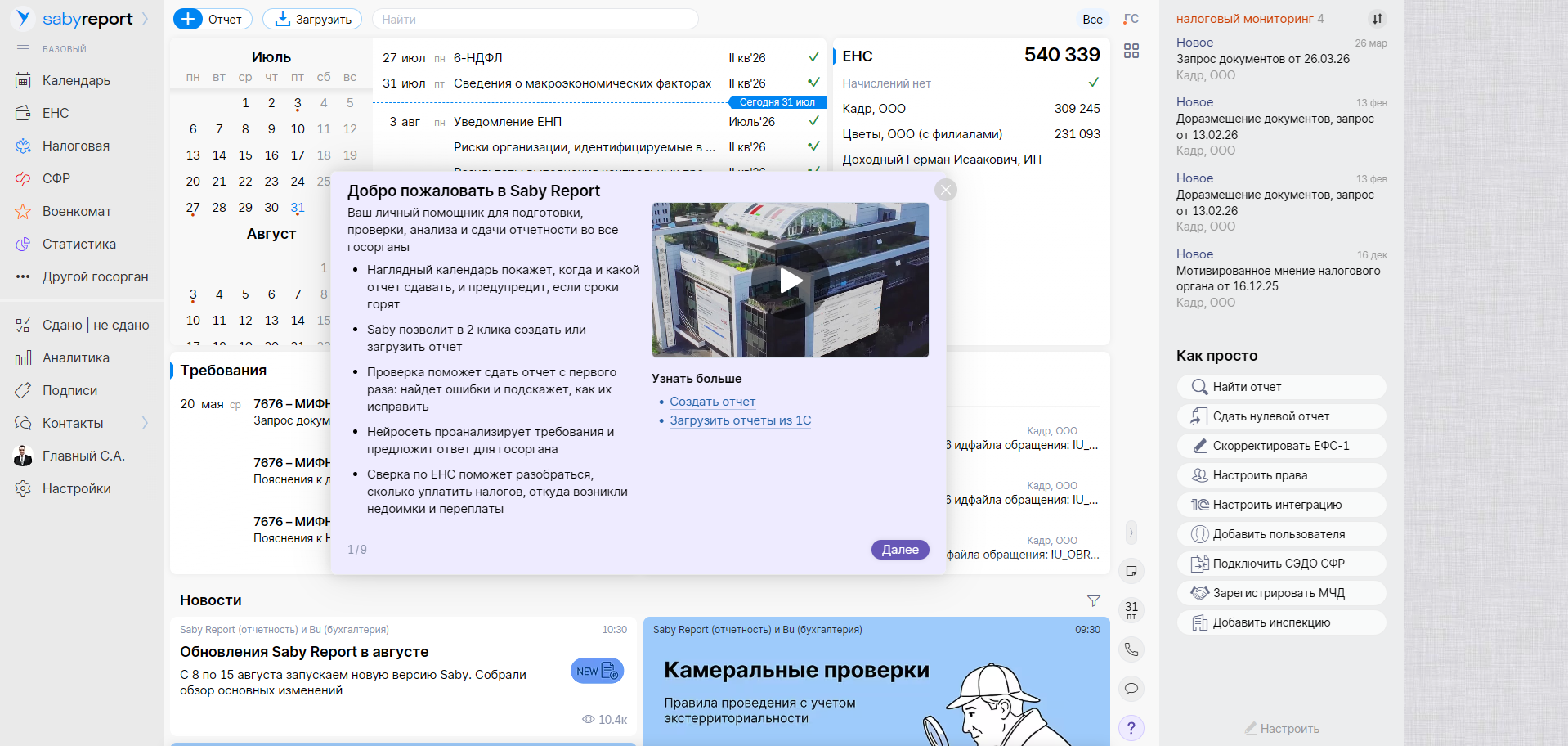Click the Далее button
The width and height of the screenshot is (1568, 746).
[x=900, y=550]
